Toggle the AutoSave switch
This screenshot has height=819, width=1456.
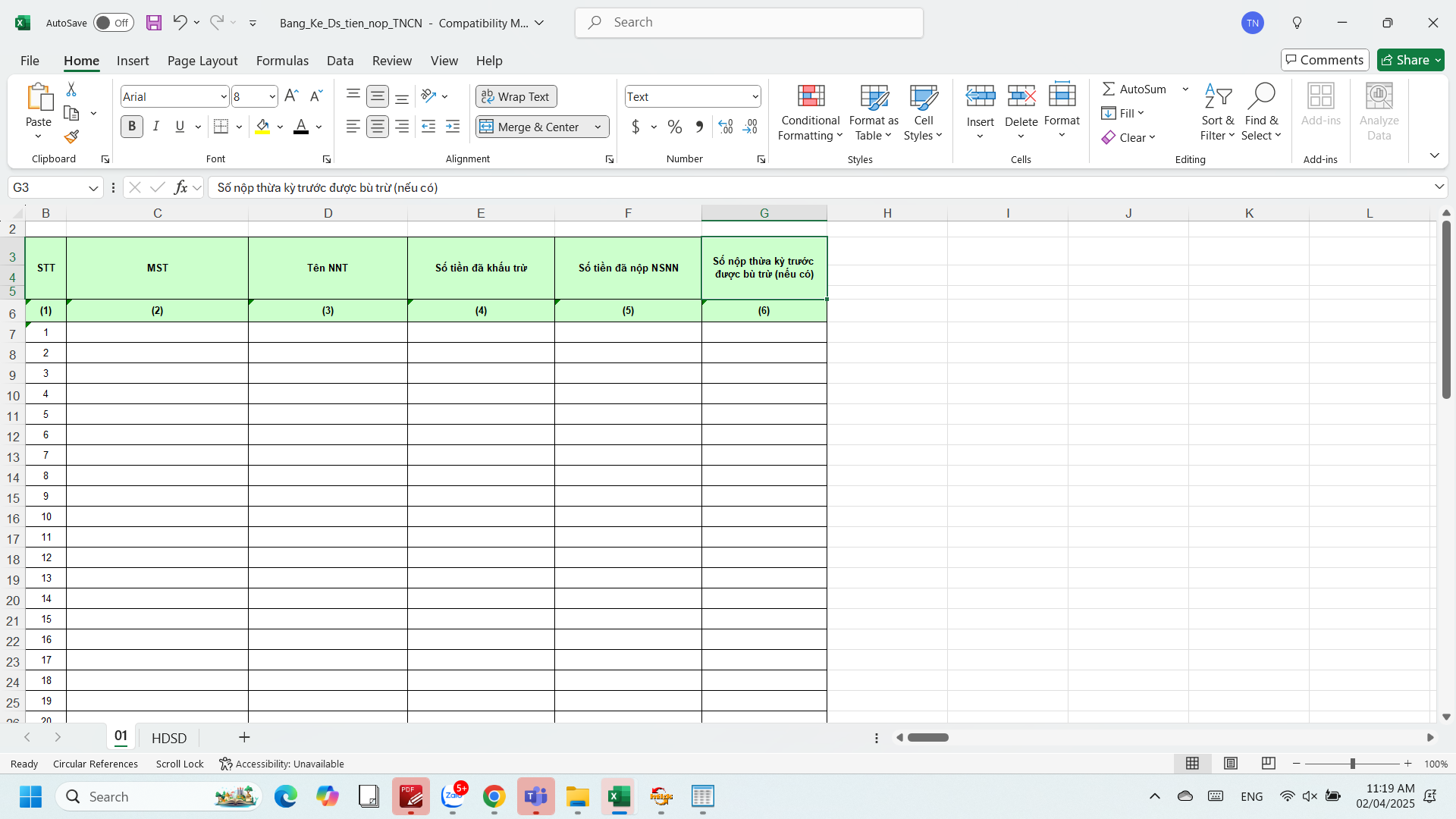(x=113, y=23)
